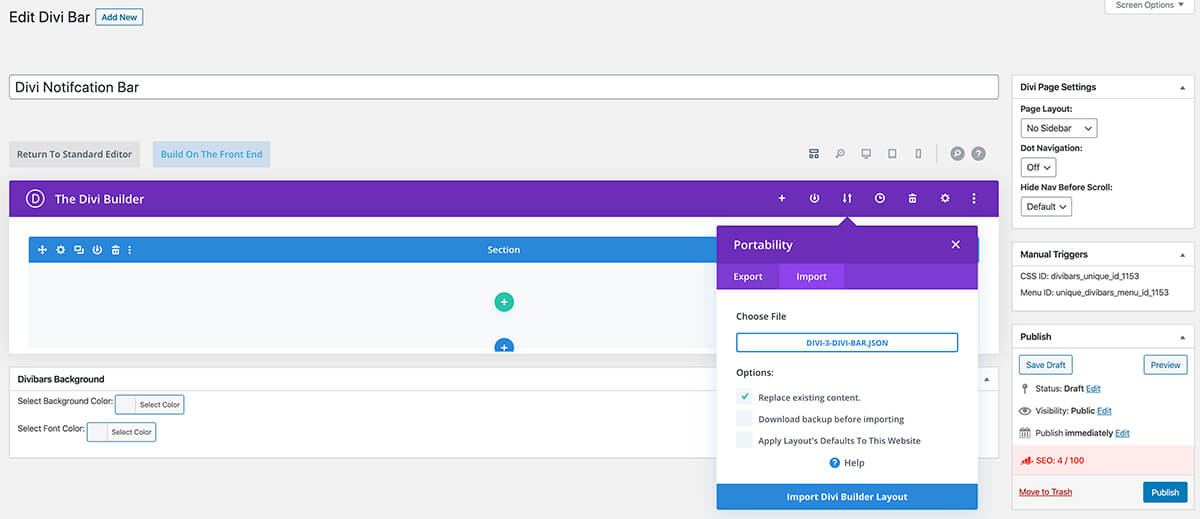Click Import Divi Builder Layout button
The height and width of the screenshot is (519, 1200).
coord(847,497)
